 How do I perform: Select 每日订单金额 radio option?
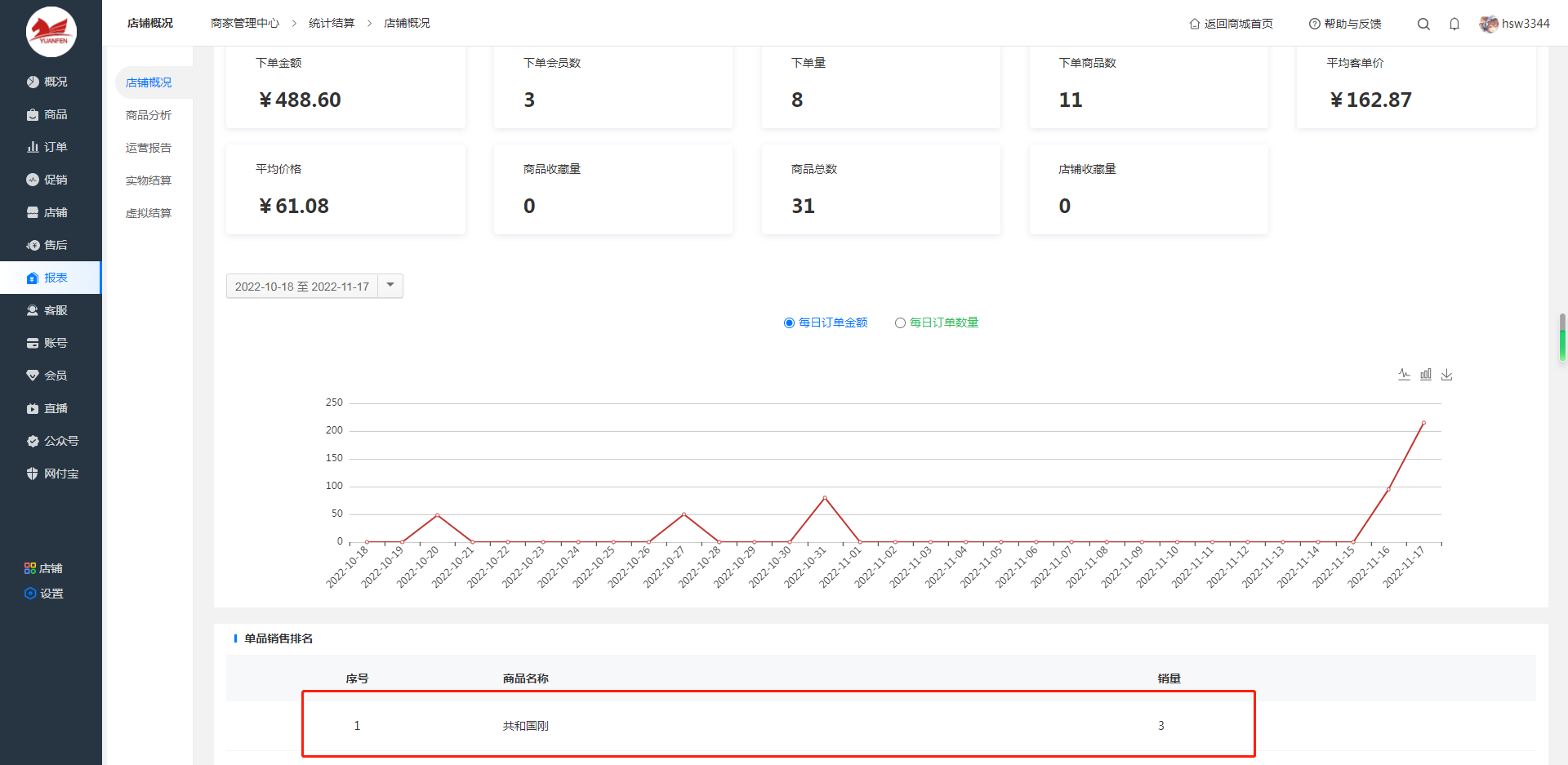pyautogui.click(x=789, y=323)
